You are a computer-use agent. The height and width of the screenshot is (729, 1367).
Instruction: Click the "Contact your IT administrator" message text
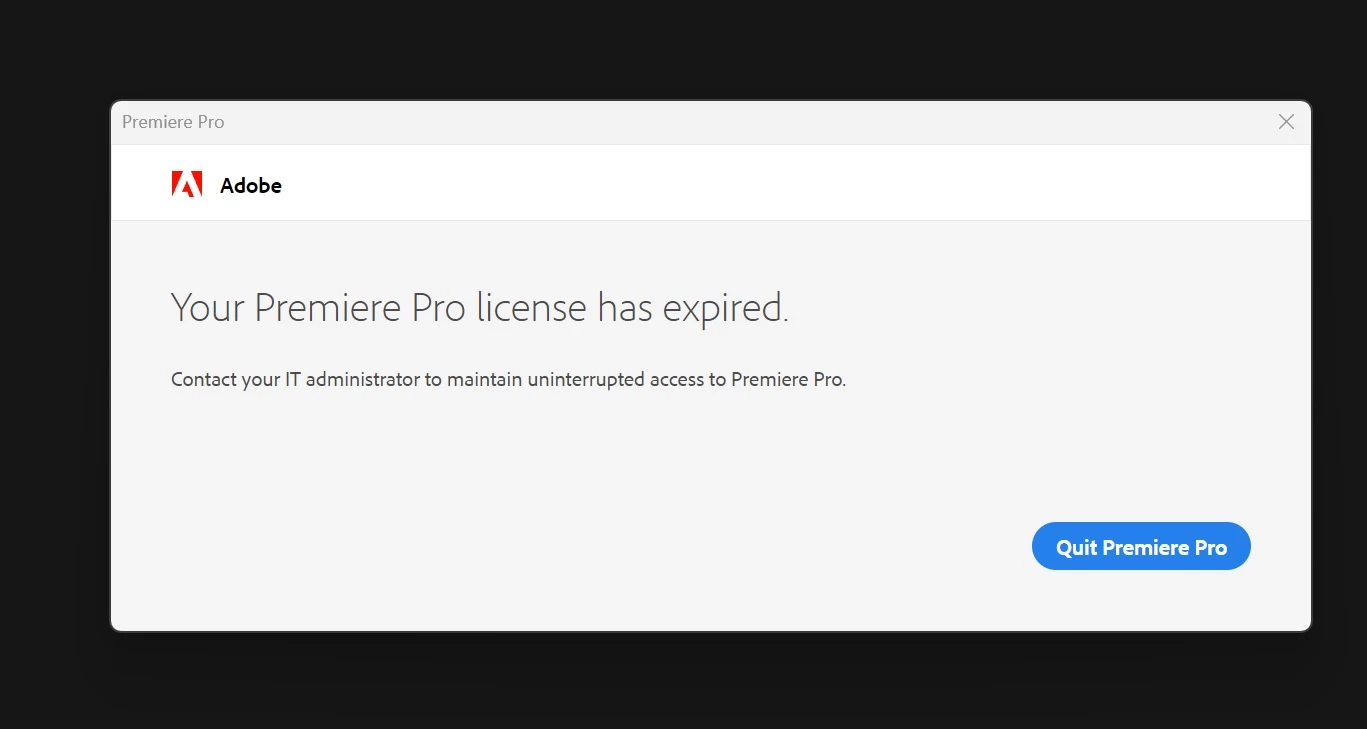click(508, 380)
